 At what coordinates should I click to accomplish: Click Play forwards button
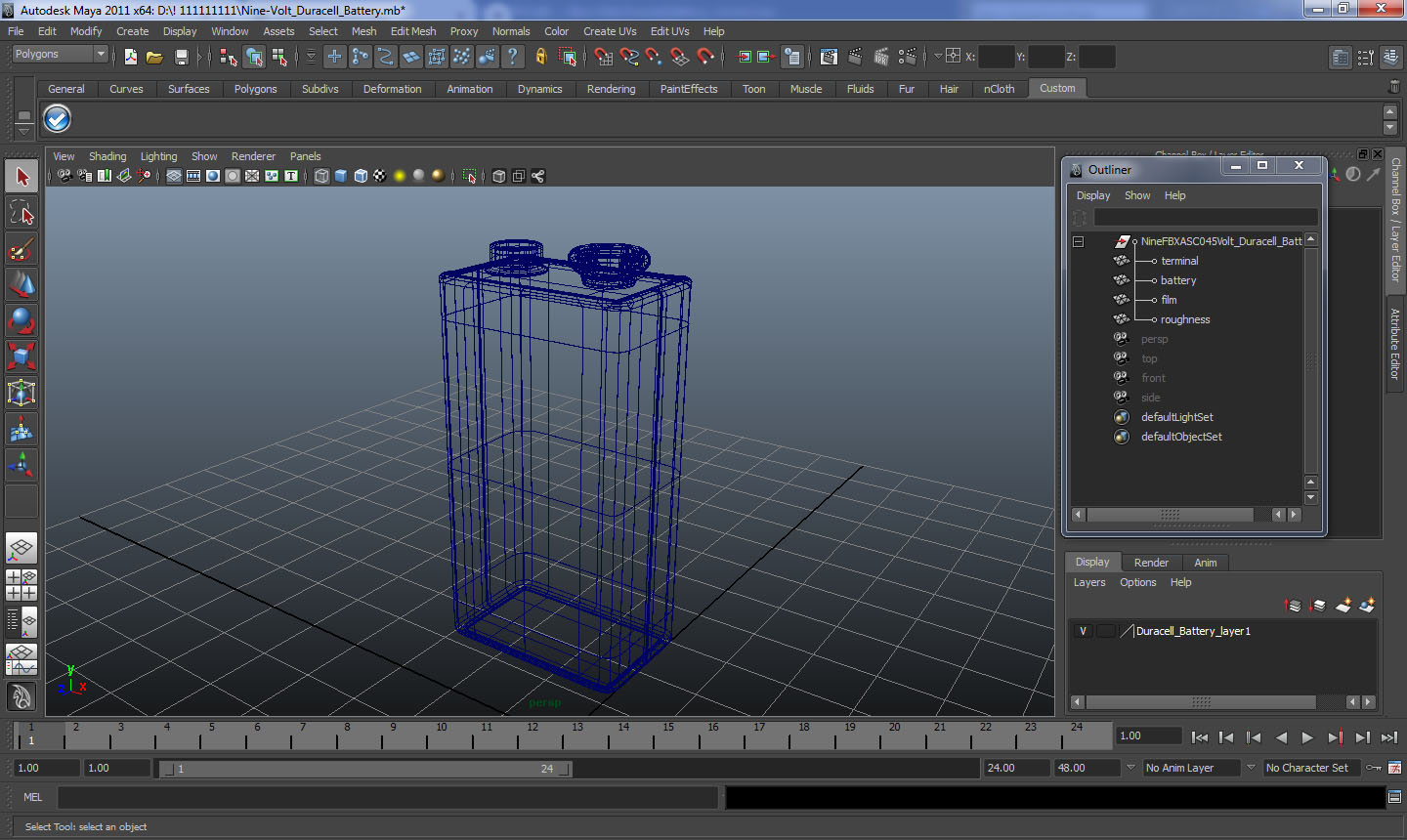1307,737
